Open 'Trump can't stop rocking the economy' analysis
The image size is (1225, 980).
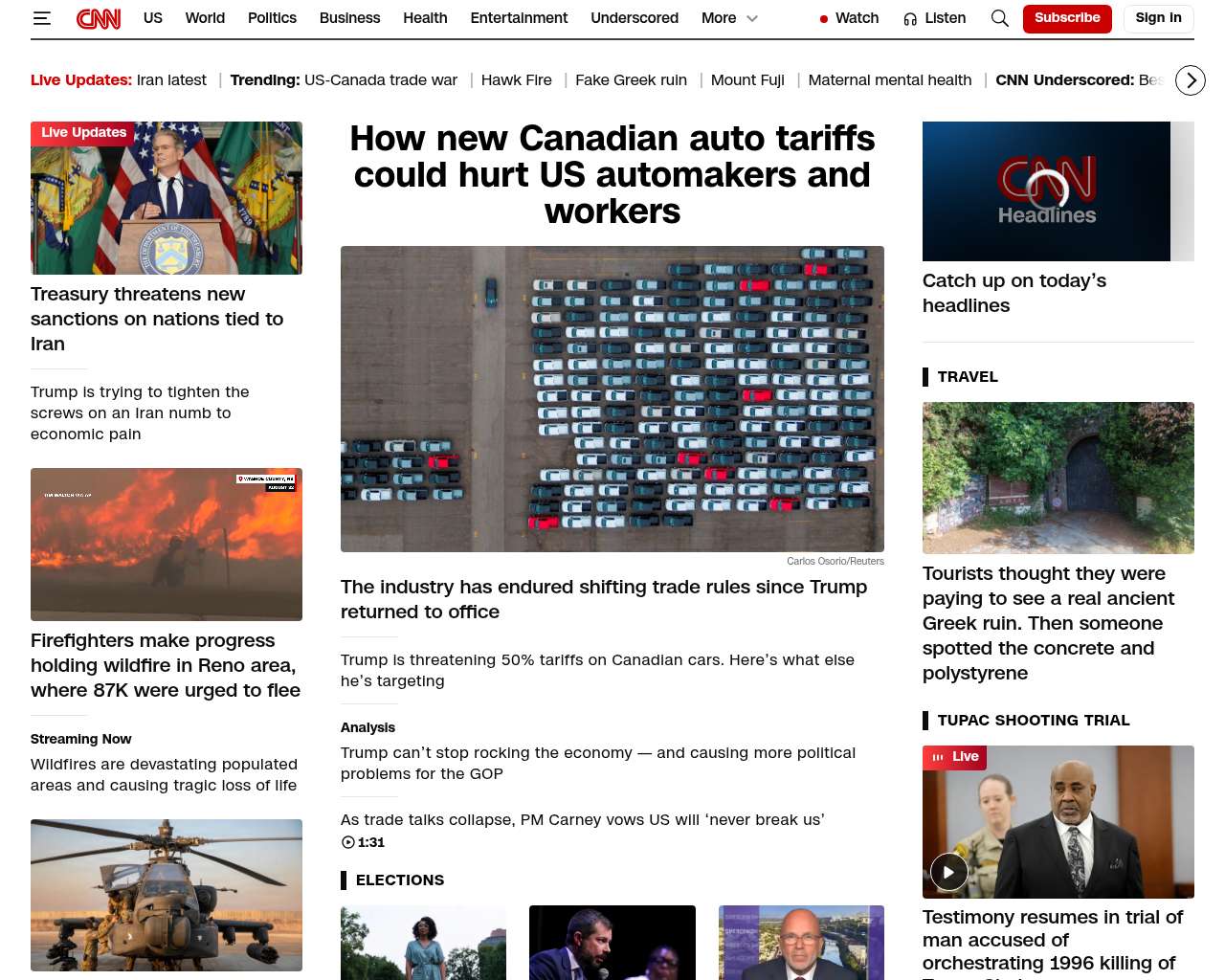click(x=598, y=763)
